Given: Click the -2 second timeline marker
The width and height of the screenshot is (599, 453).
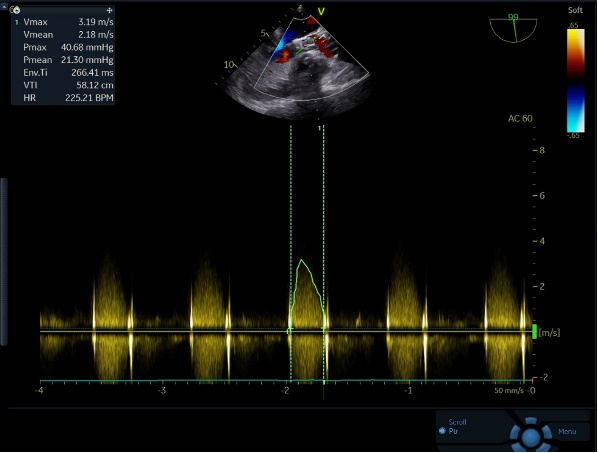Looking at the screenshot, I should (286, 391).
